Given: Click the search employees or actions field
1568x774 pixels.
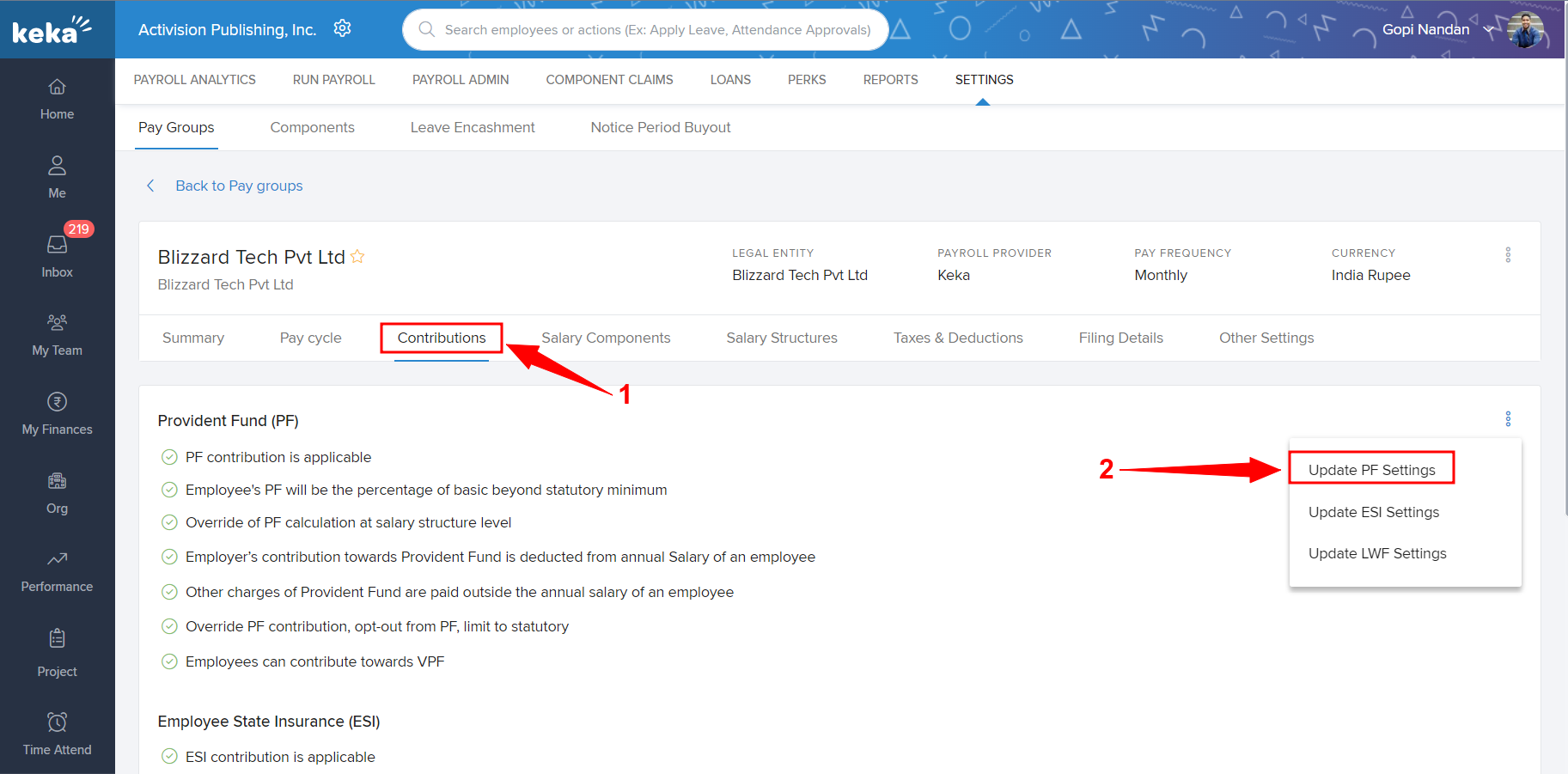Looking at the screenshot, I should click(656, 30).
